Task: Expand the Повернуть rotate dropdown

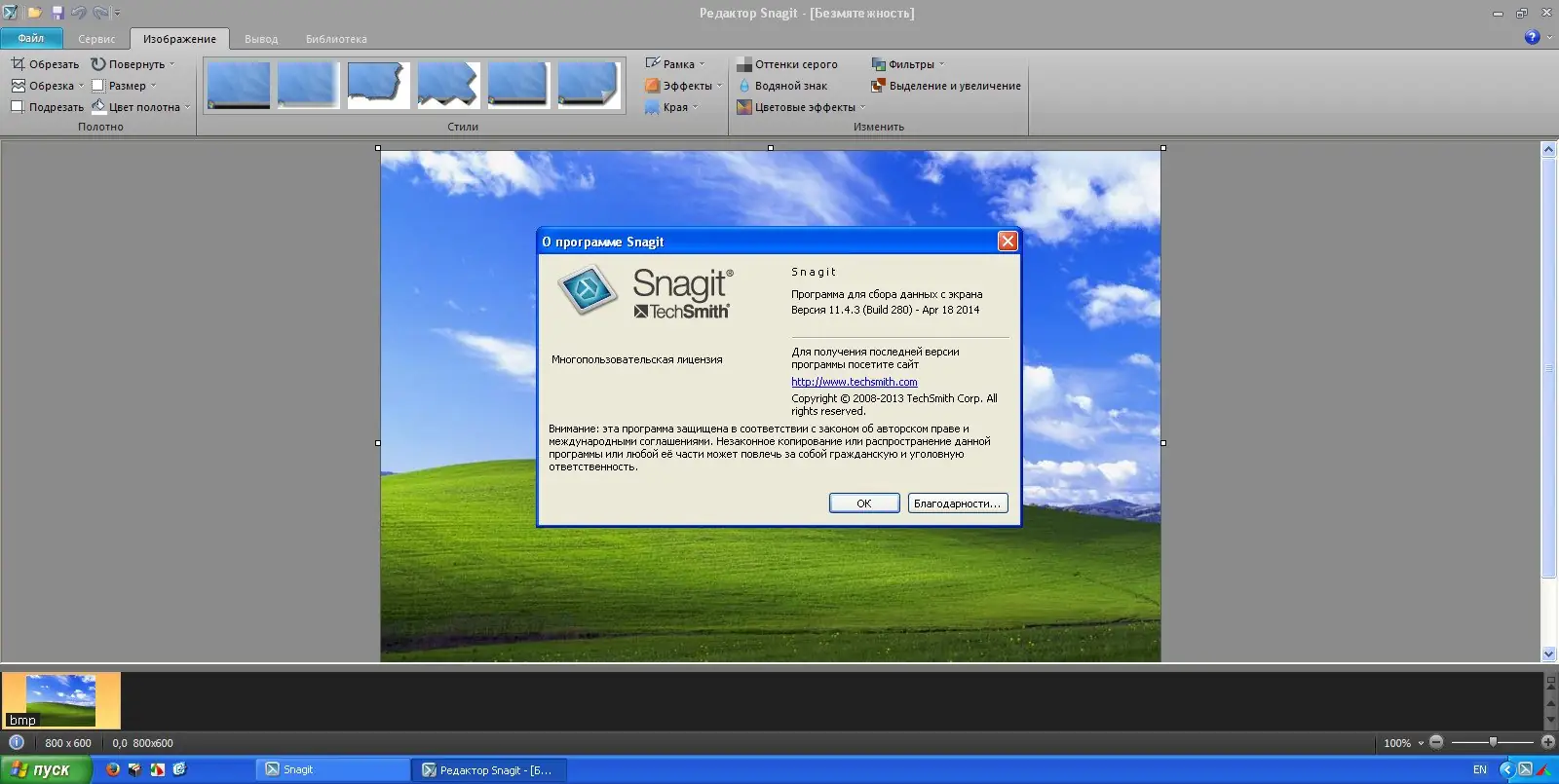Action: [172, 64]
